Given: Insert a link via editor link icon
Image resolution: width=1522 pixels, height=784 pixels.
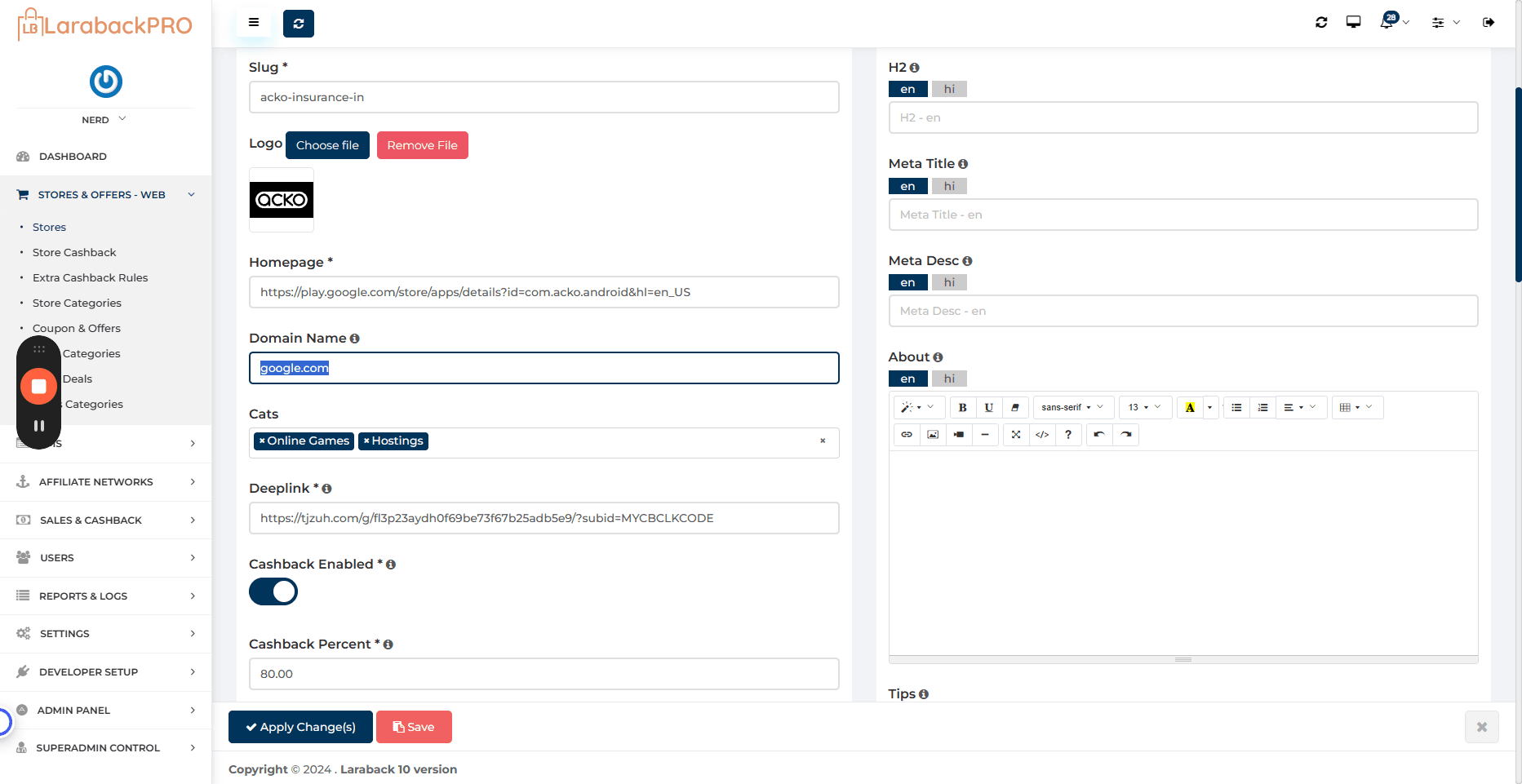Looking at the screenshot, I should pos(907,434).
